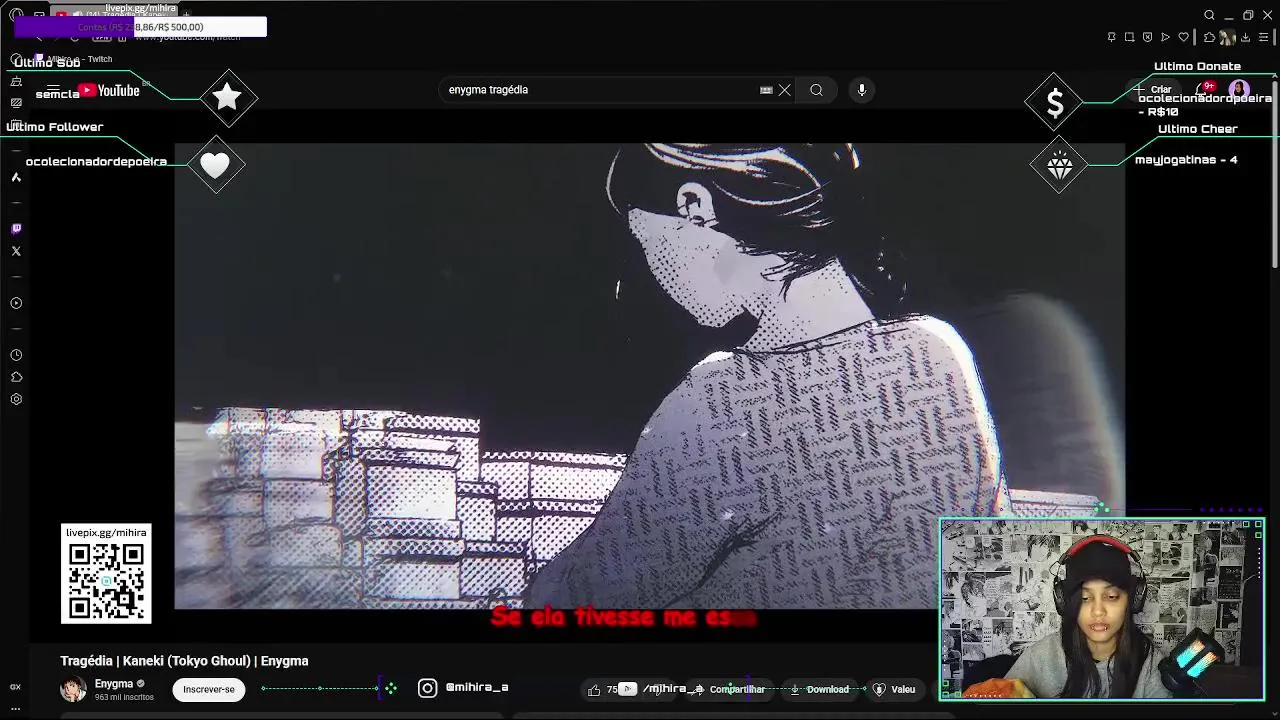Open the on-screen keyboard in YouTube search
Screen dimensions: 1280x720
766,90
